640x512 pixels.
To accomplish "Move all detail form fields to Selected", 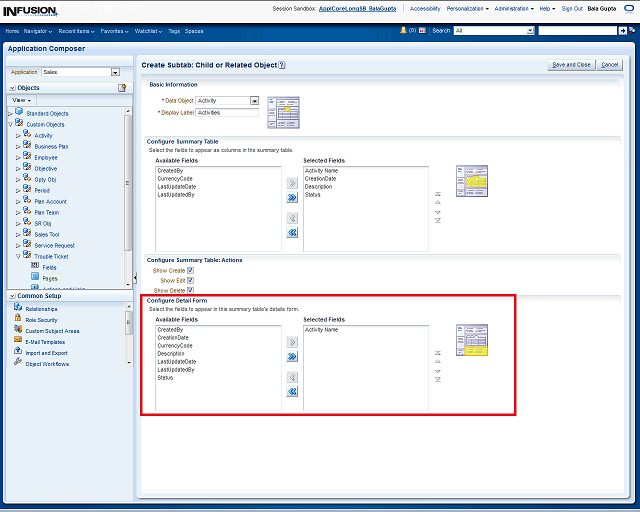I will pyautogui.click(x=292, y=356).
